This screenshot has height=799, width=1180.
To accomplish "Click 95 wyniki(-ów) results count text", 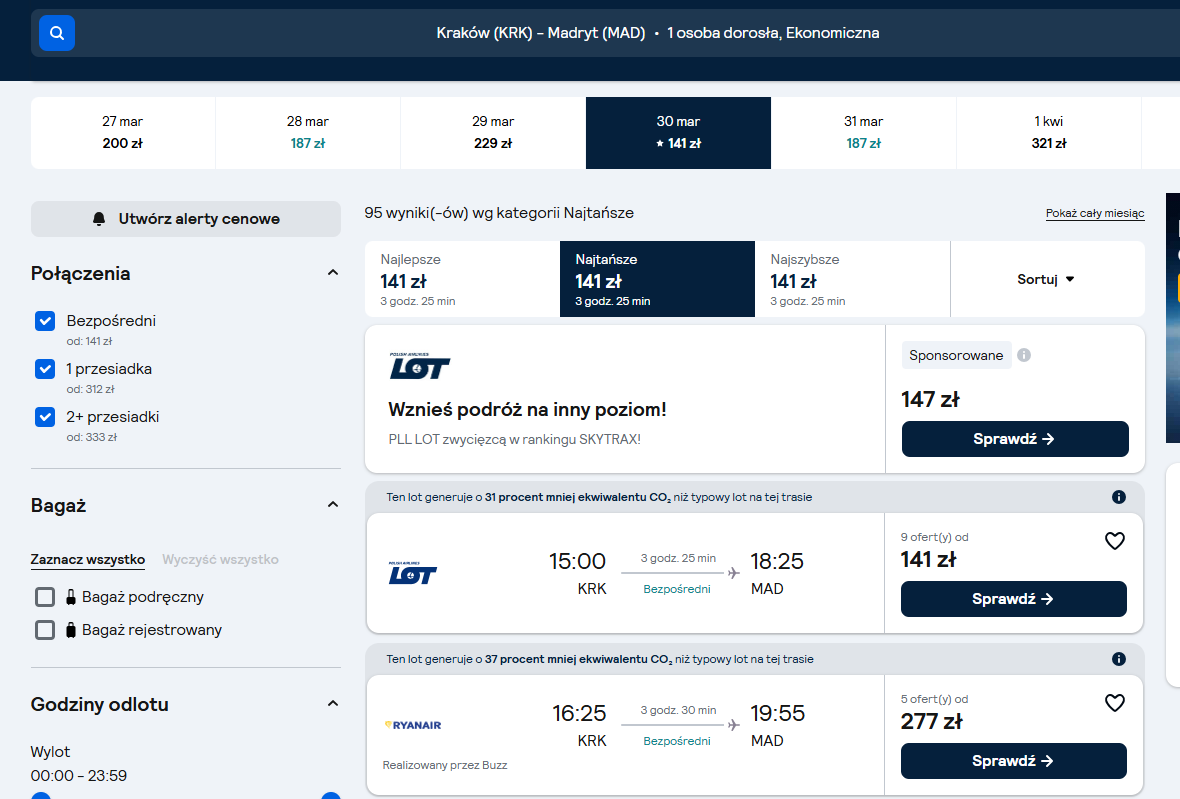I will pos(499,213).
